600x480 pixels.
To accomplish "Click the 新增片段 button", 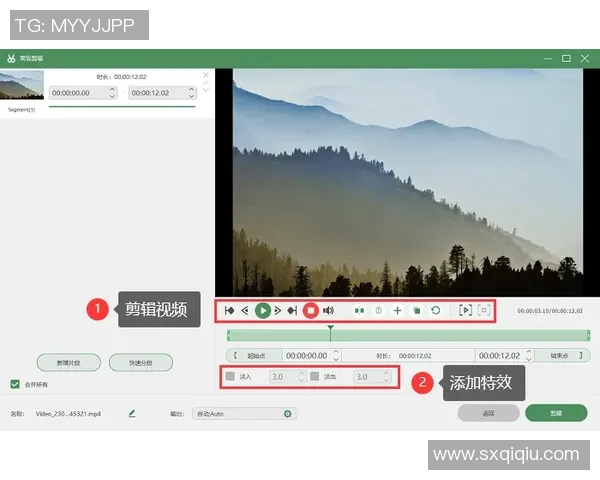I will pos(68,362).
